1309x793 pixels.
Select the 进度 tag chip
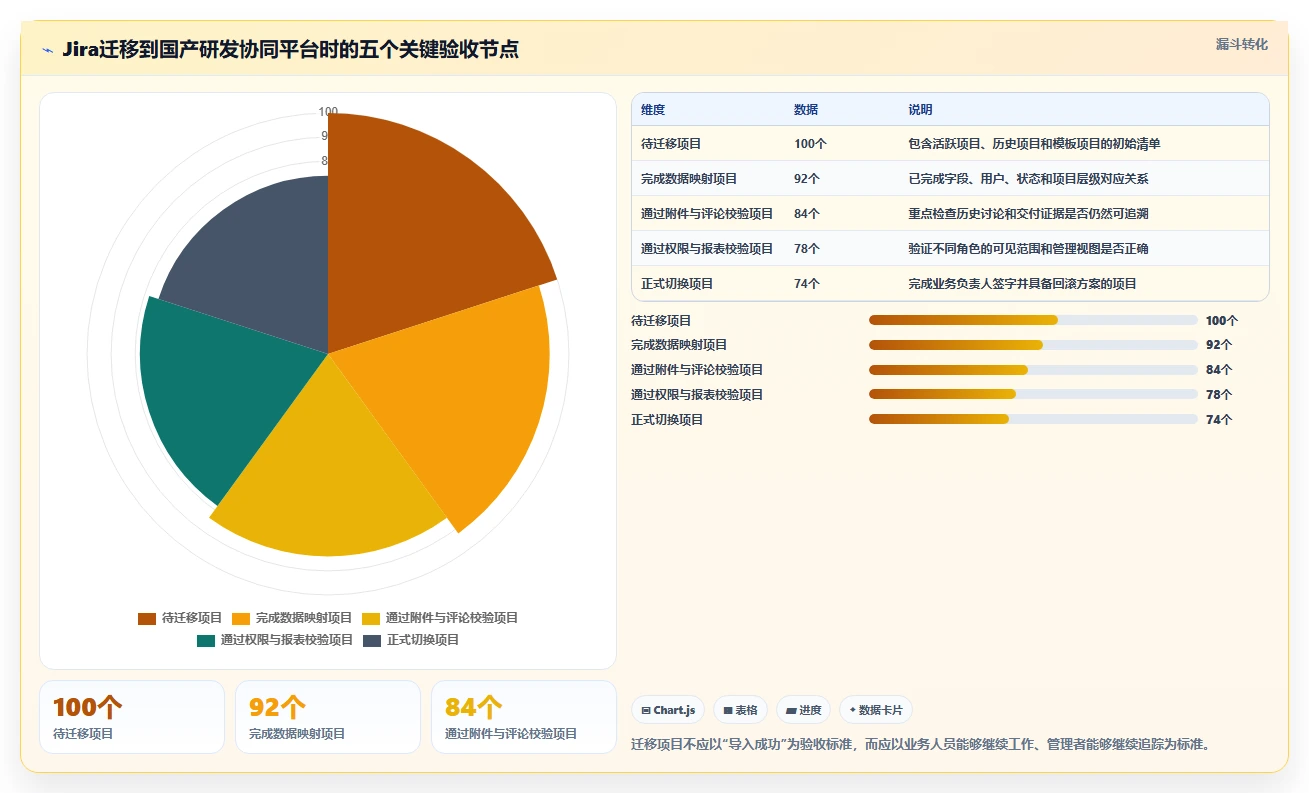point(804,710)
